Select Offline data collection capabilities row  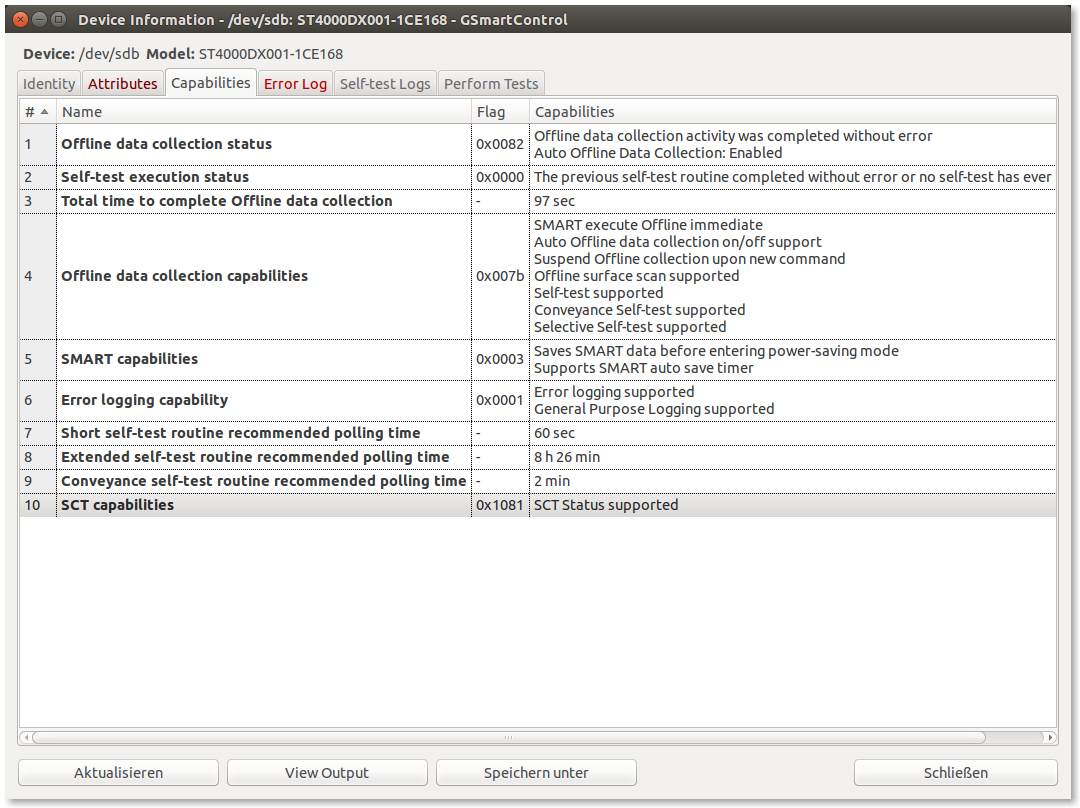[538, 276]
